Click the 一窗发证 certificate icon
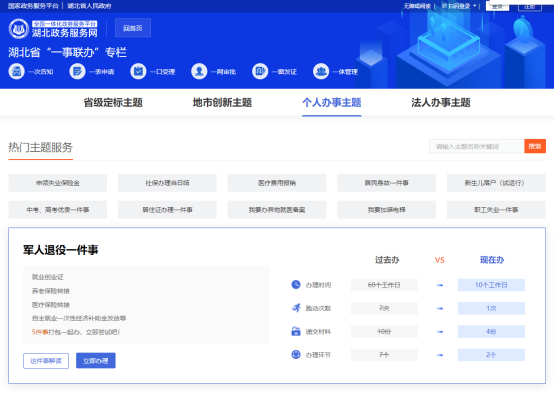Screen dimensions: 554x393 pyautogui.click(x=260, y=71)
